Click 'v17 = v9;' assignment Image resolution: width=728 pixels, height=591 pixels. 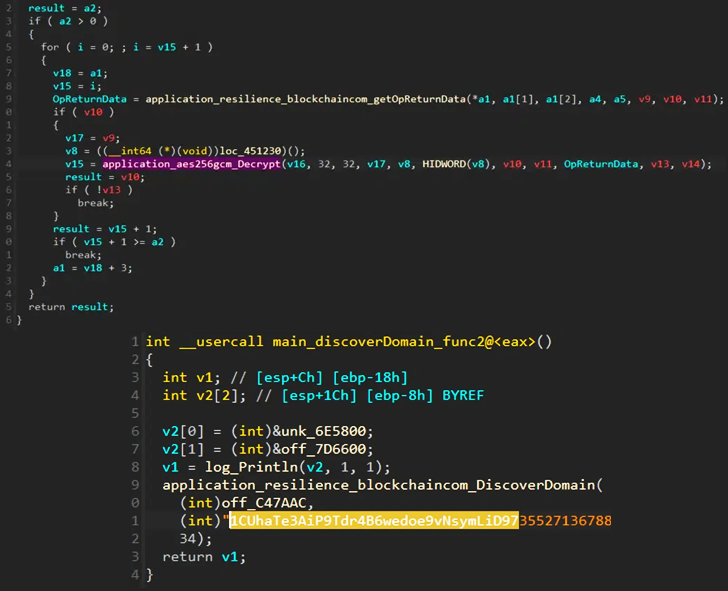pyautogui.click(x=92, y=138)
